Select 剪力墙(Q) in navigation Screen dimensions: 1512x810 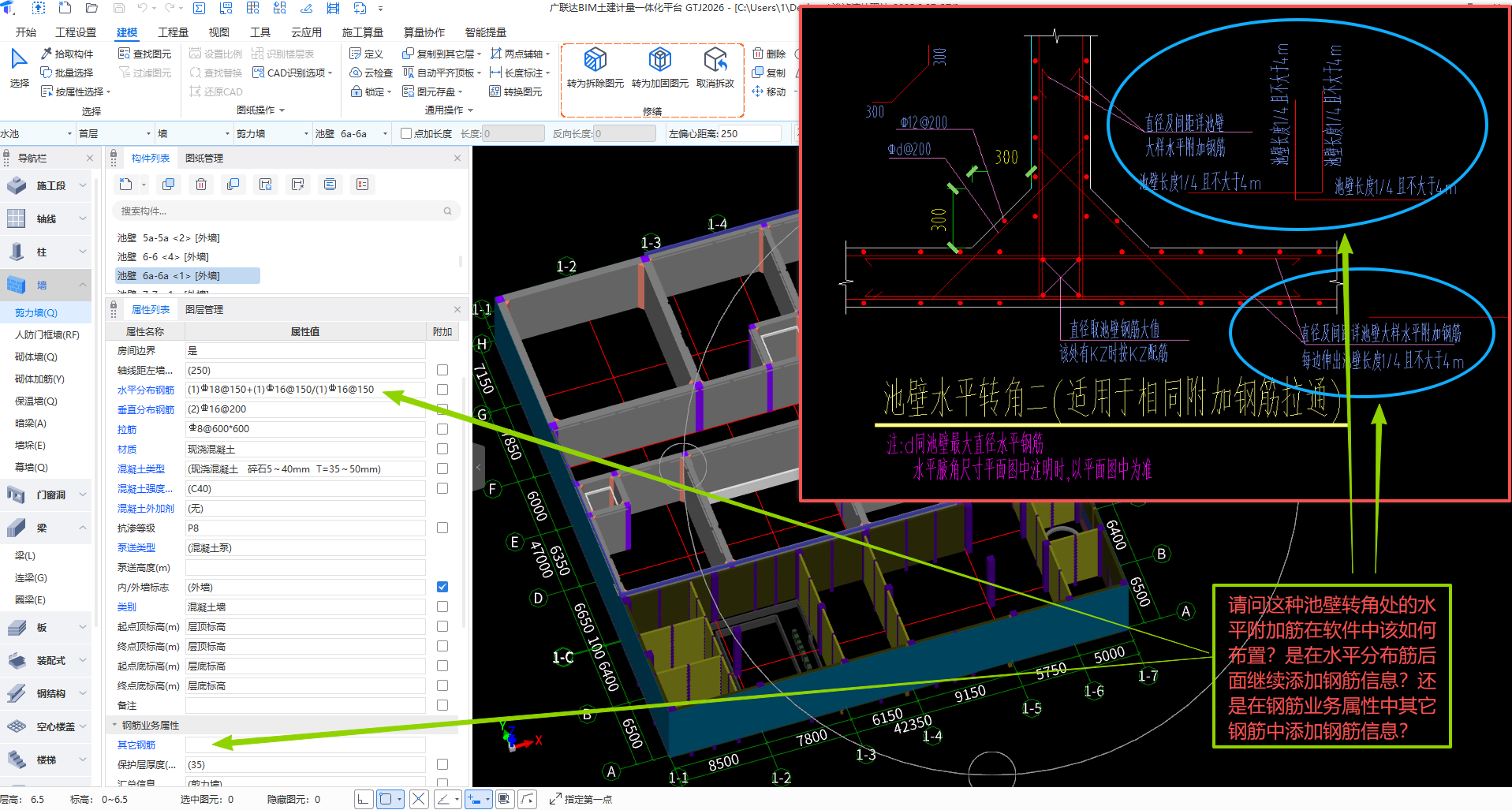tap(46, 312)
